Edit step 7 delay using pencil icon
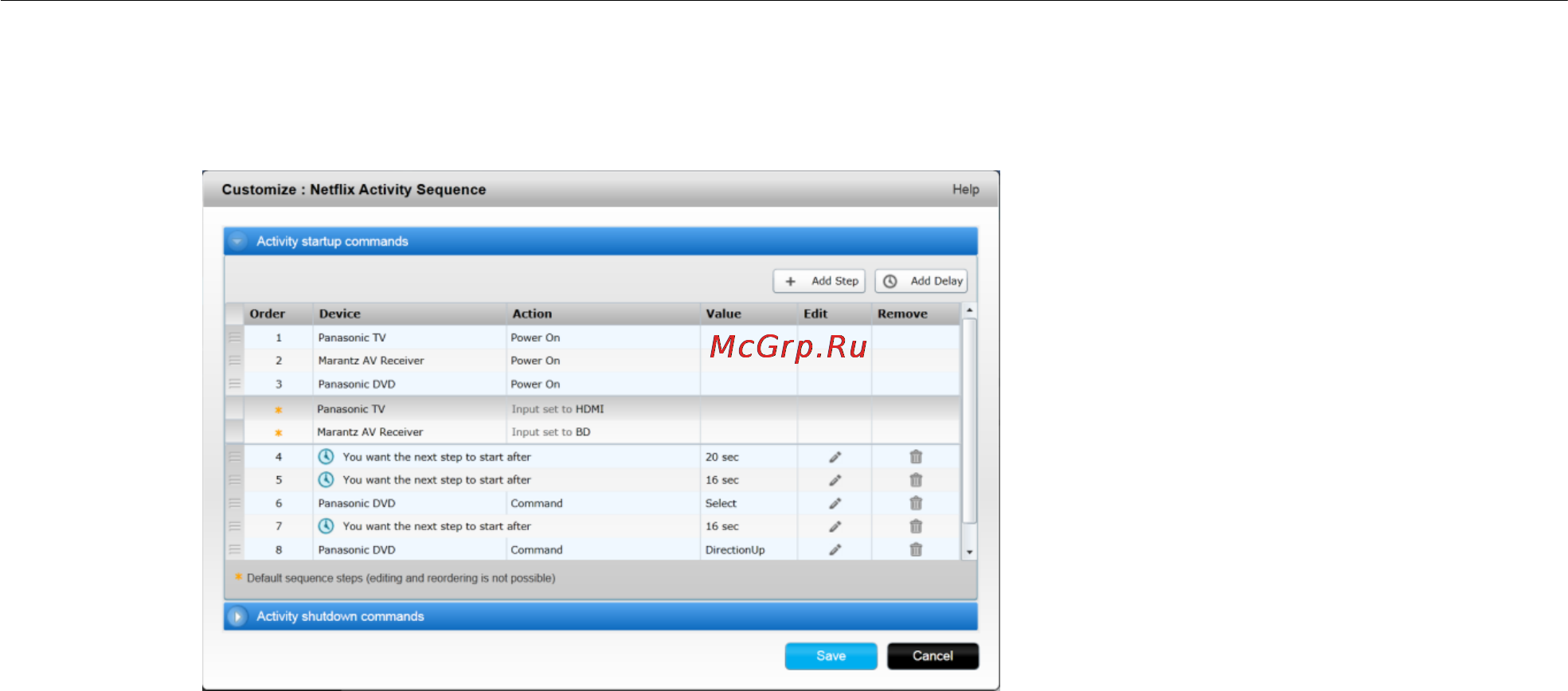1568x691 pixels. tap(835, 526)
